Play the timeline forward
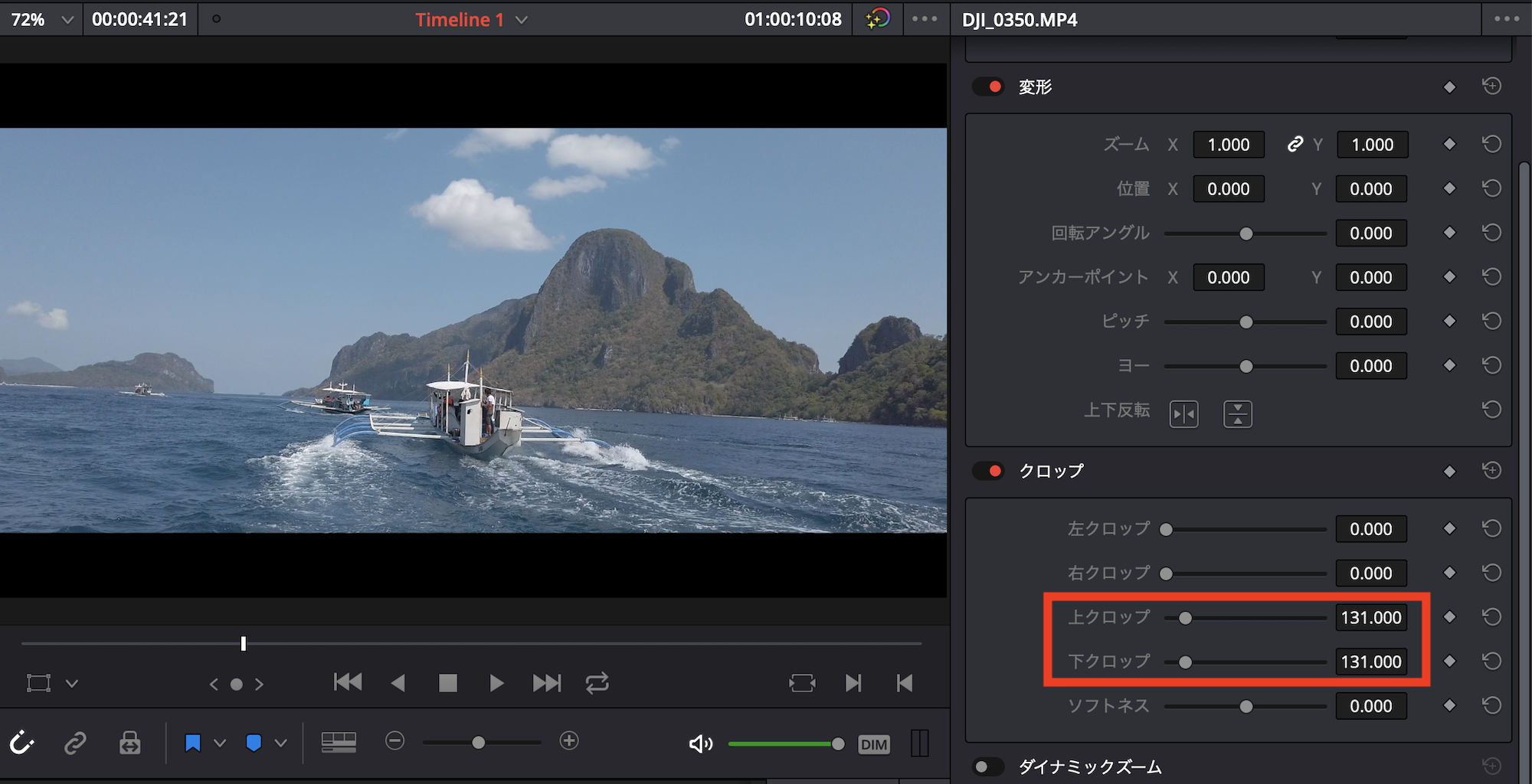This screenshot has width=1532, height=784. pyautogui.click(x=496, y=683)
